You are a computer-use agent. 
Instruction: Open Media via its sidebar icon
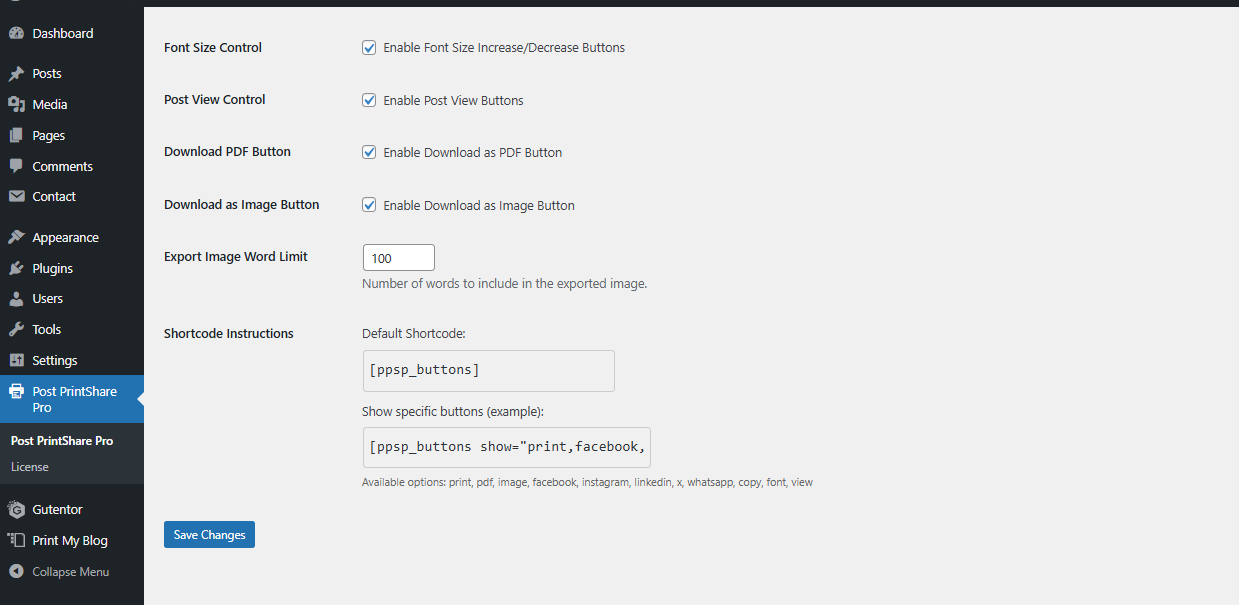[16, 105]
